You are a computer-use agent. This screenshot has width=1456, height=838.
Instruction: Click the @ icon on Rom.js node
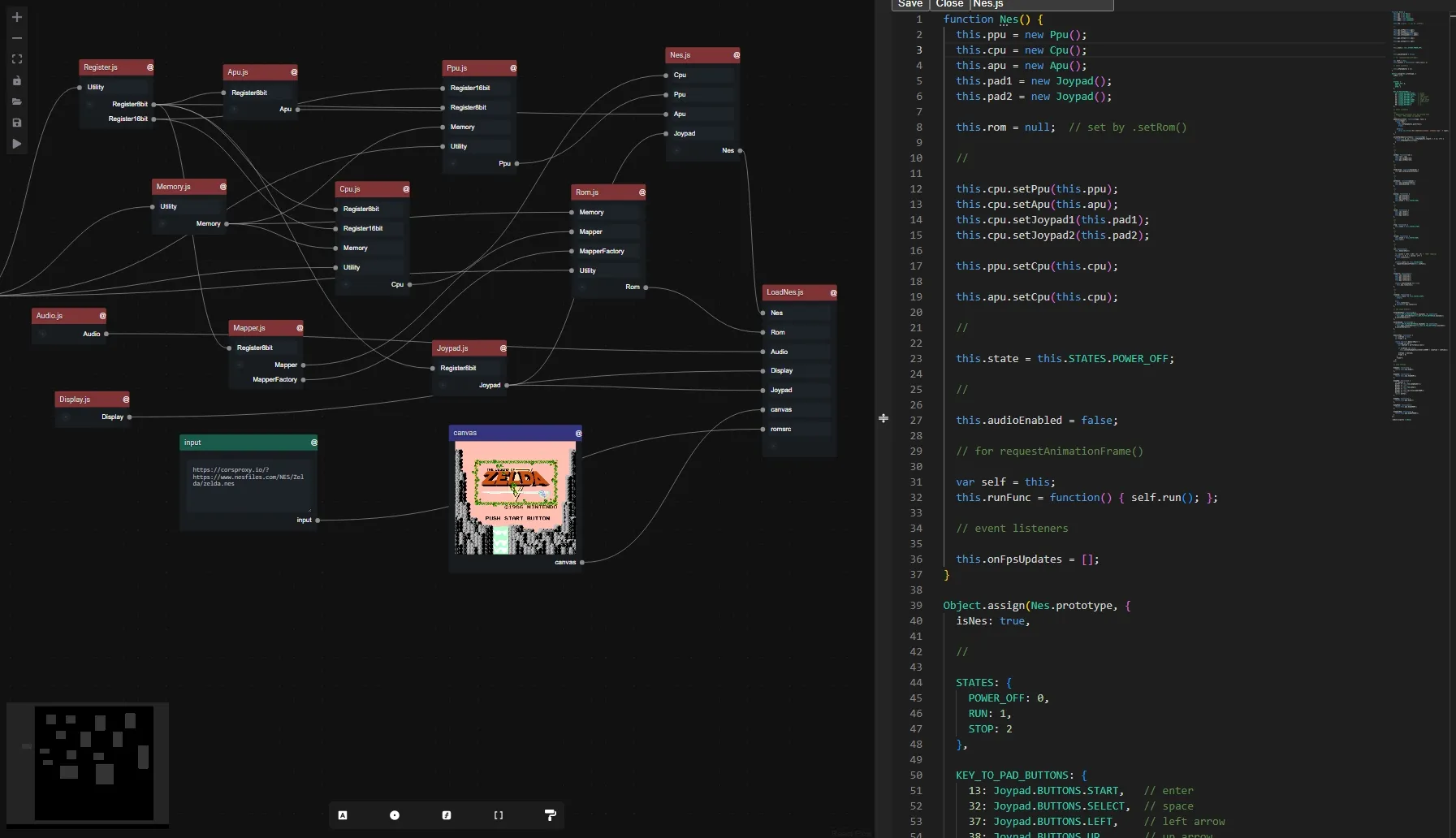(642, 192)
